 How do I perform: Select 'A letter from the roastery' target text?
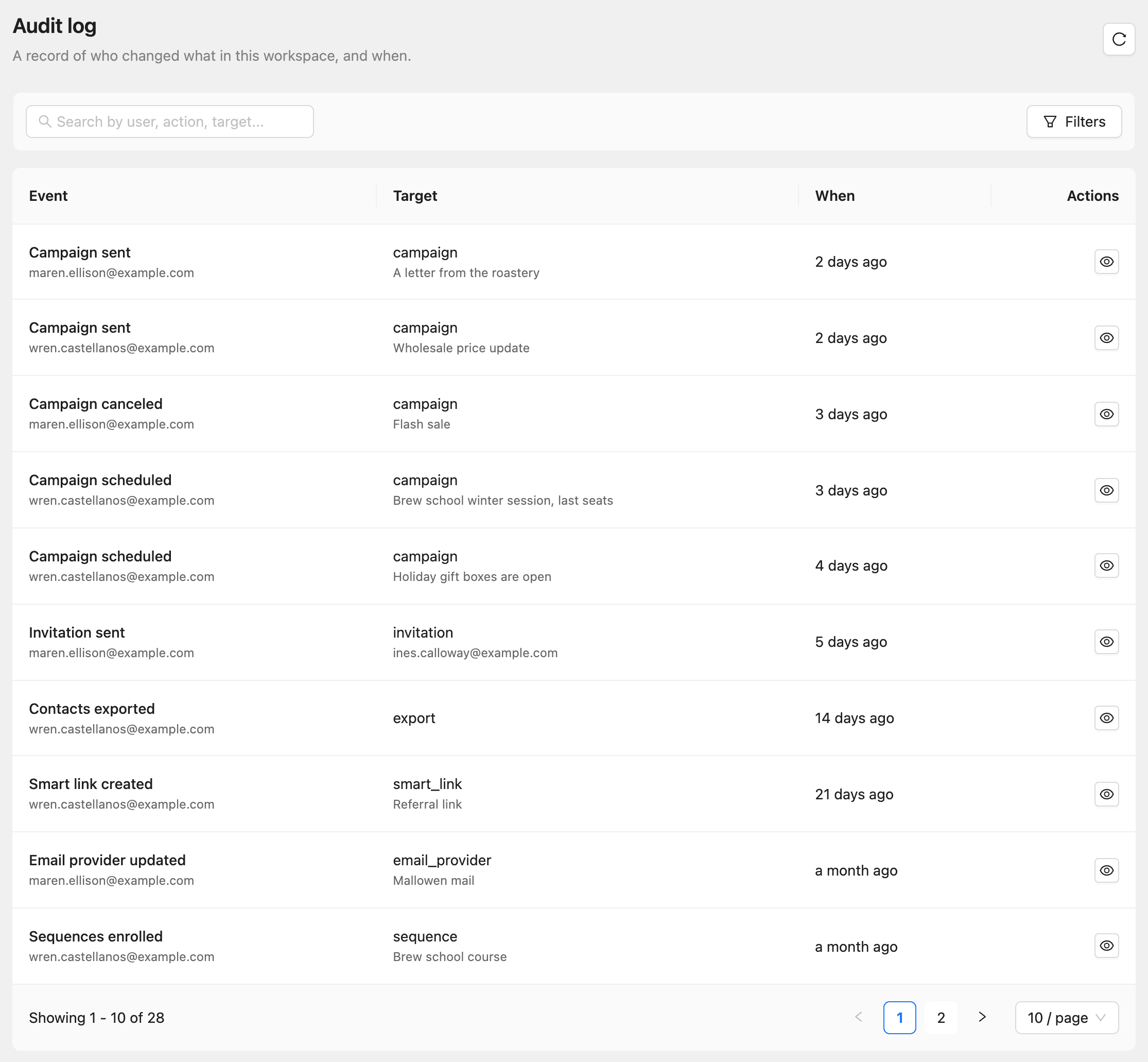pyautogui.click(x=466, y=272)
